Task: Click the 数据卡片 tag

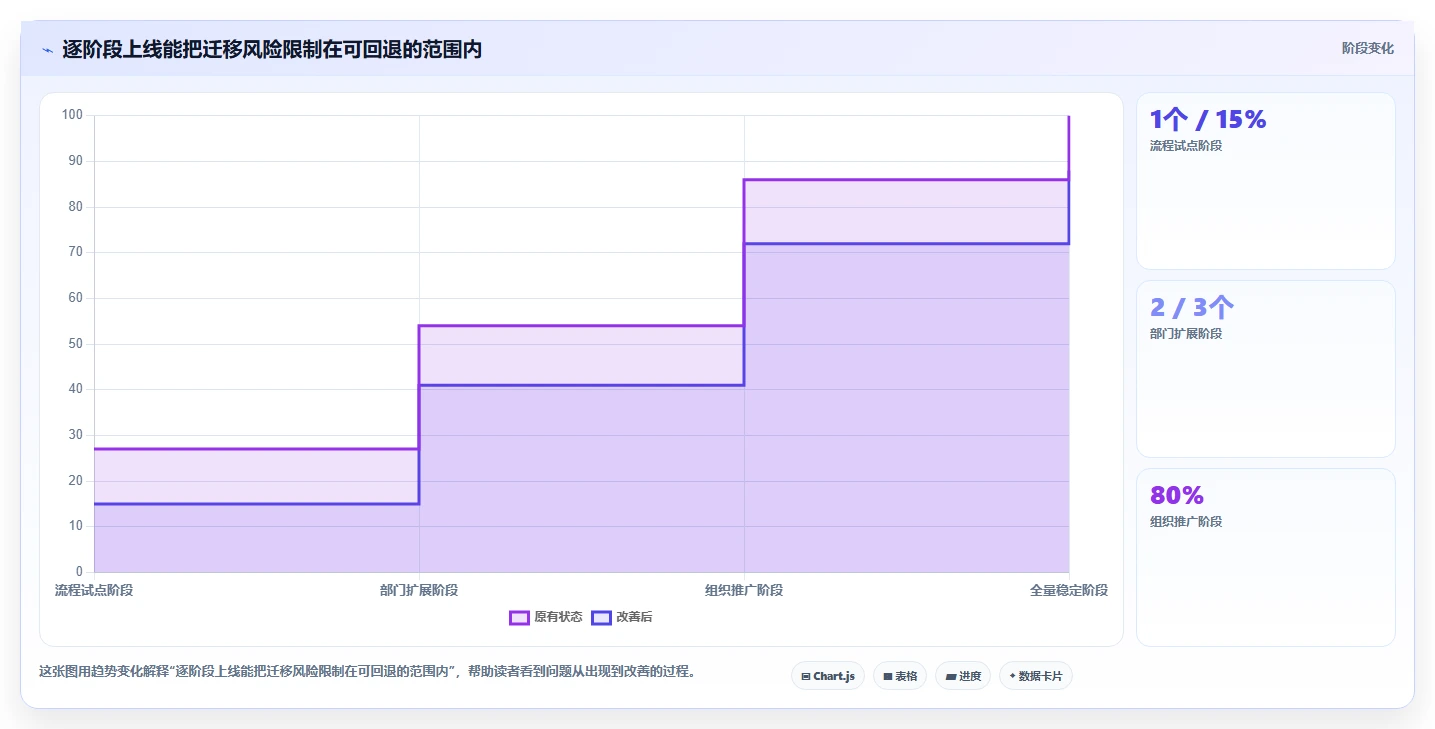Action: point(1036,676)
